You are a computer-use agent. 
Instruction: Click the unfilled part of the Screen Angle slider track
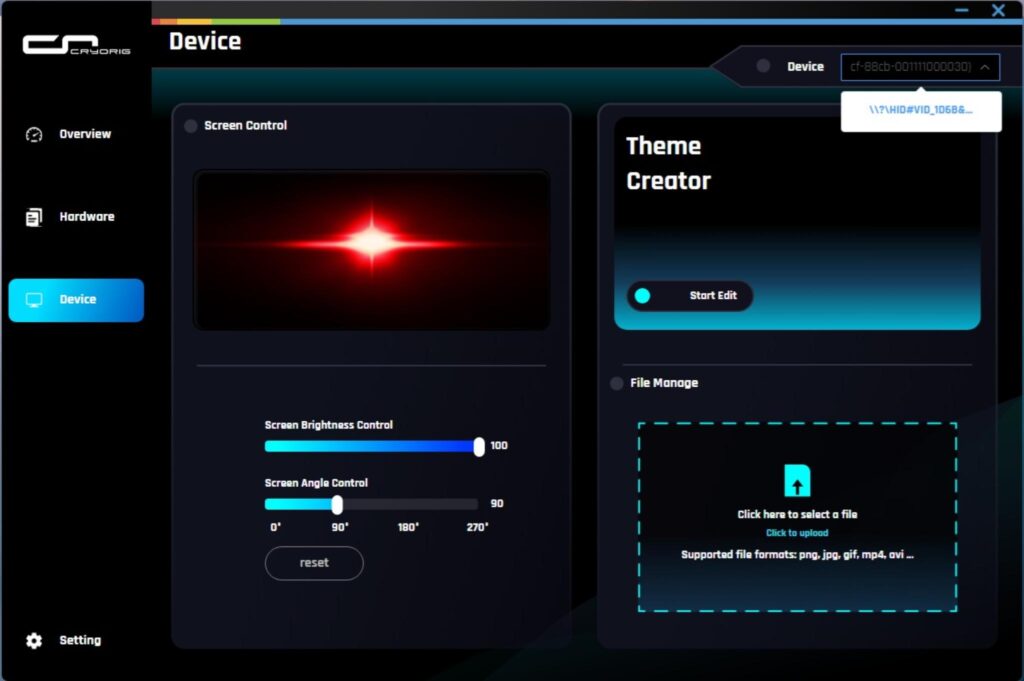(410, 504)
